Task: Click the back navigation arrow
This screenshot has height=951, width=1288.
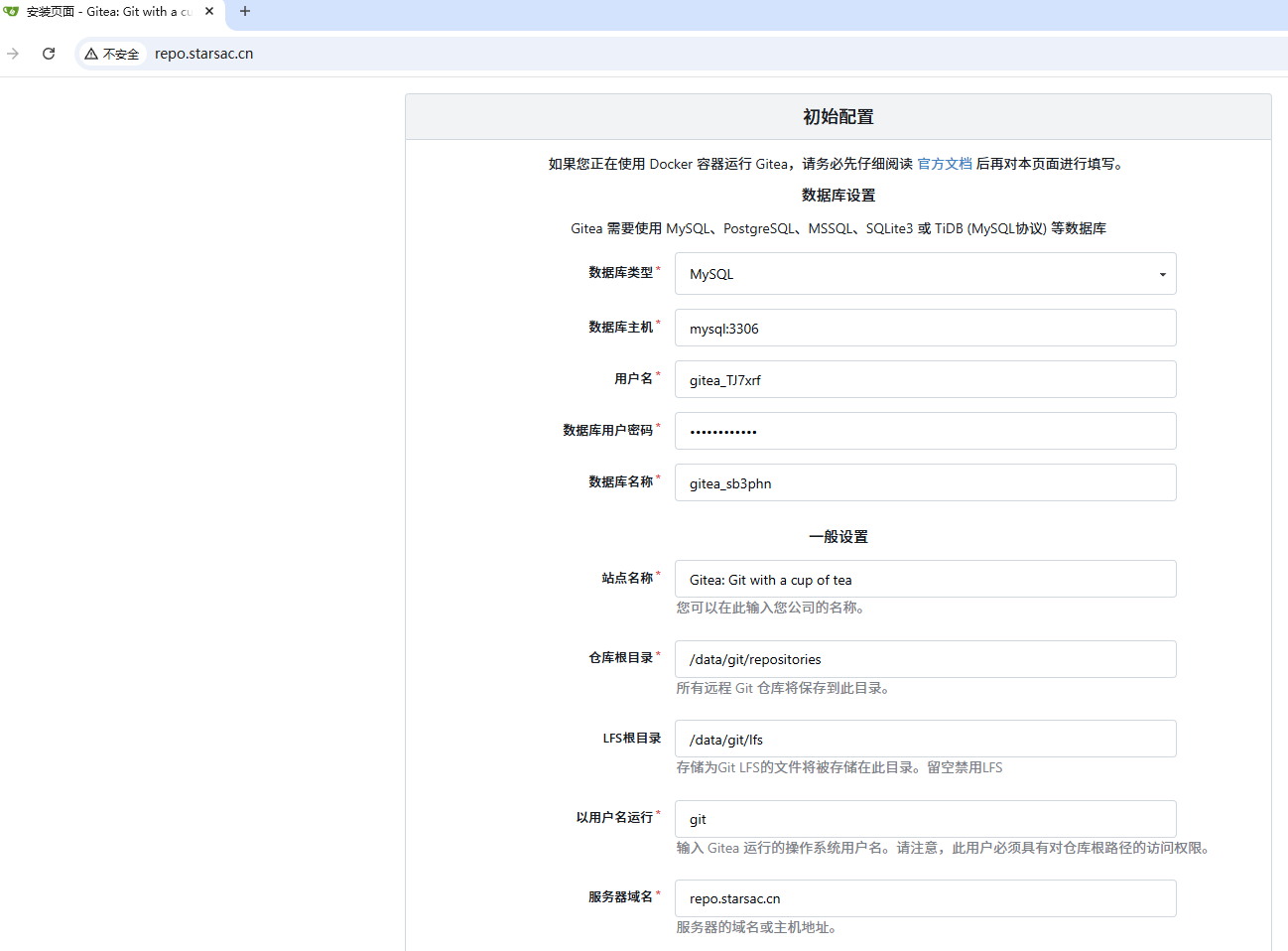Action: tap(14, 54)
